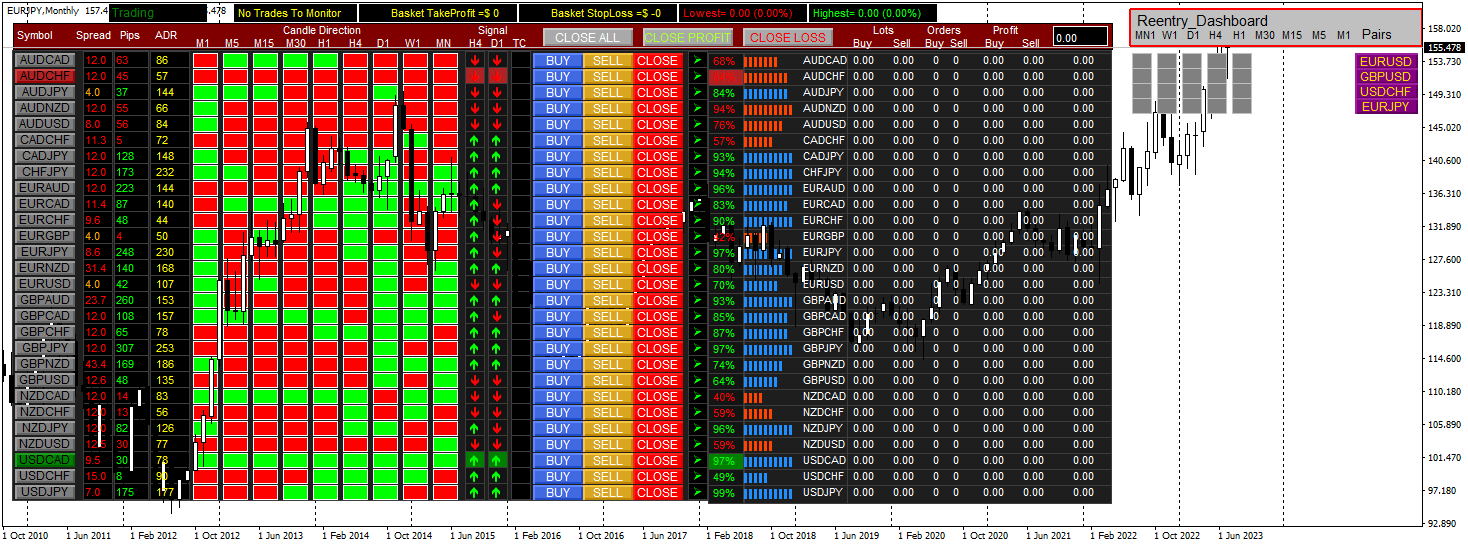Click CLOSE in the NZDUSD row
This screenshot has width=1468, height=547.
[658, 445]
